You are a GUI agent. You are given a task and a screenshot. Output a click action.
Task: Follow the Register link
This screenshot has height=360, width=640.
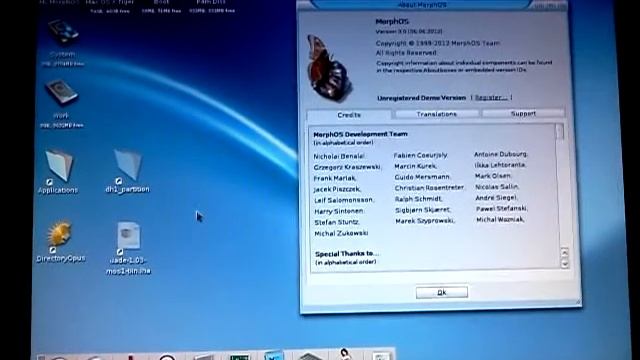[491, 98]
